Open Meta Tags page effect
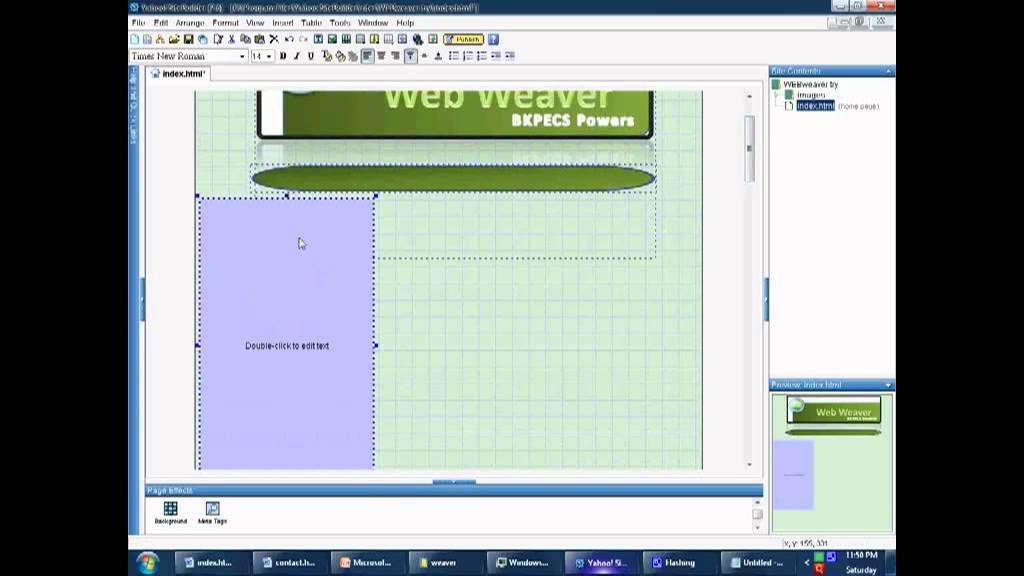This screenshot has width=1024, height=576. click(212, 513)
